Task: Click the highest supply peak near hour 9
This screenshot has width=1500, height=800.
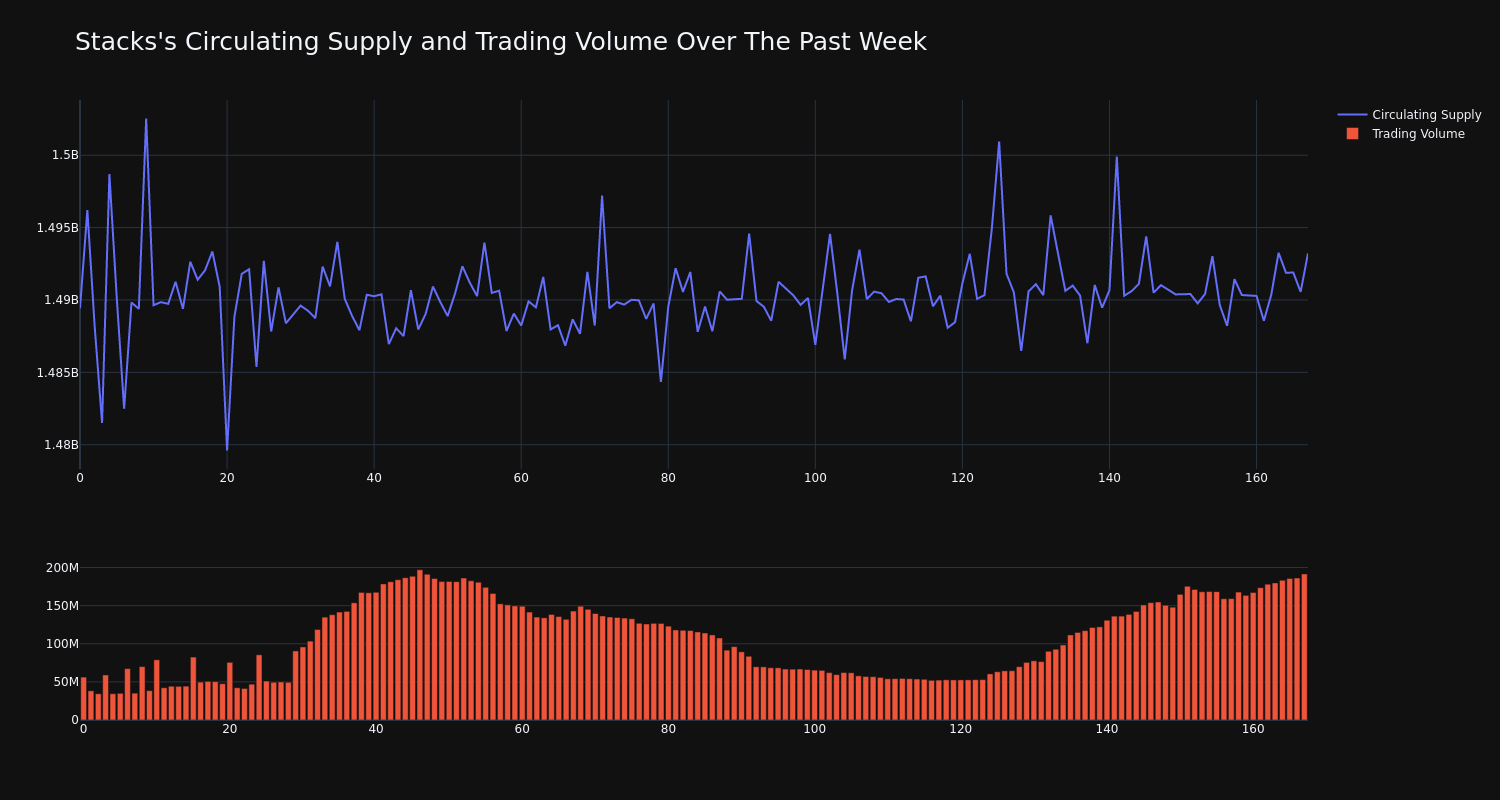Action: [146, 120]
